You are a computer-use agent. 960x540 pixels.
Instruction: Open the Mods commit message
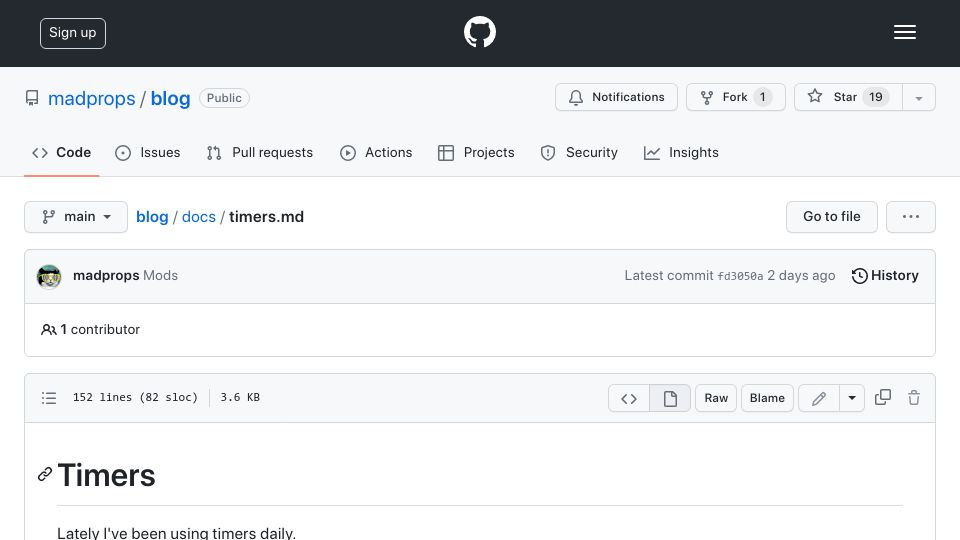[x=160, y=276]
